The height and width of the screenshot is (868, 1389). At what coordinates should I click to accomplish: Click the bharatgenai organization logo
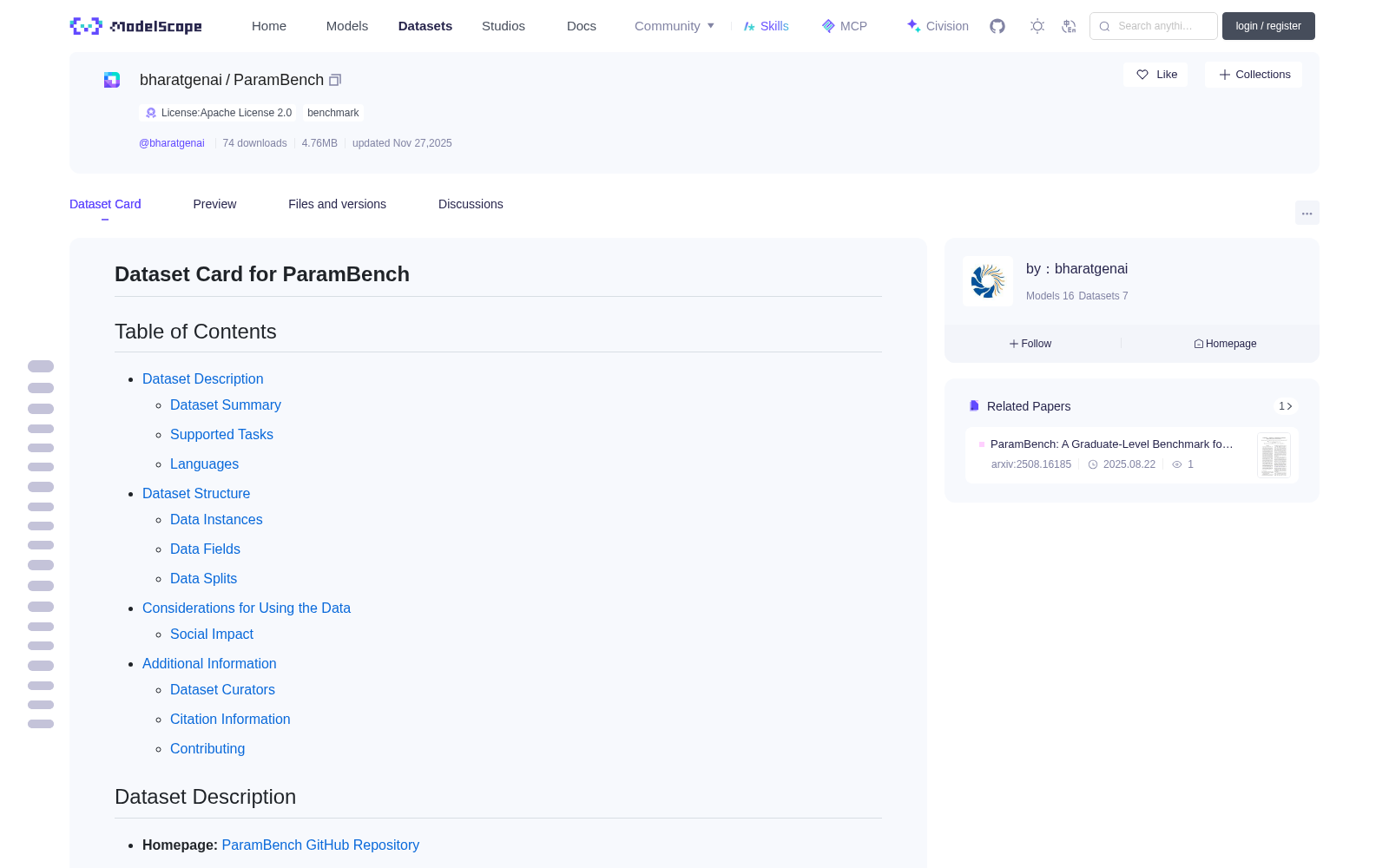[988, 281]
